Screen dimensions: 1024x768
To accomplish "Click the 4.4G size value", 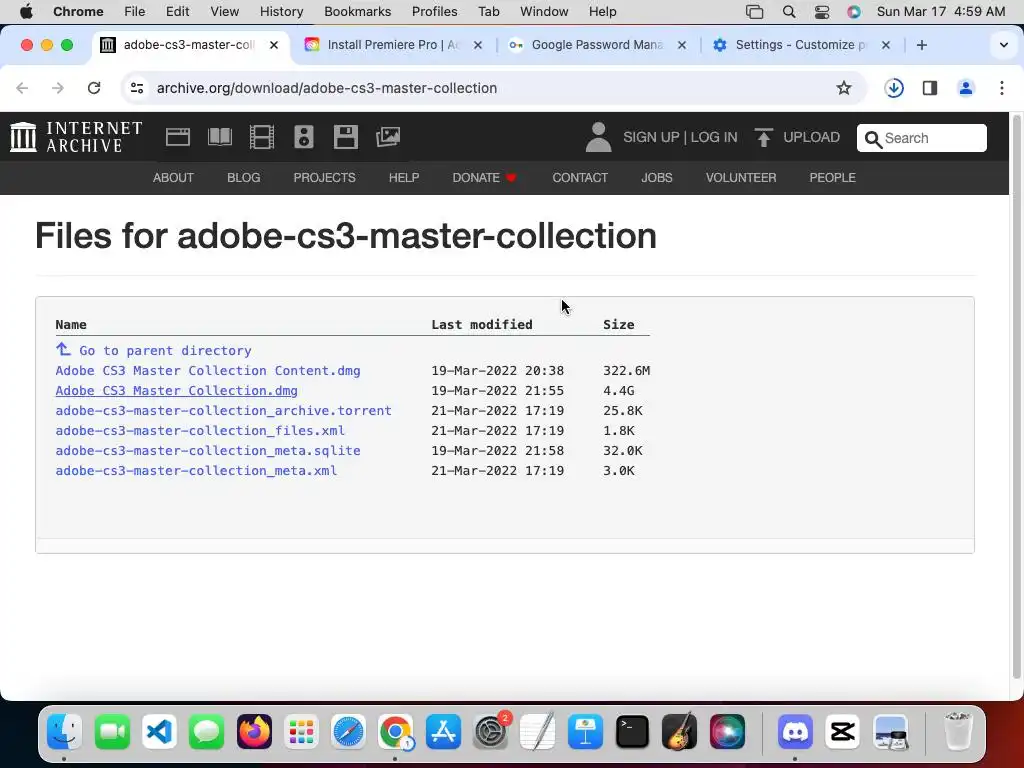I will [618, 391].
